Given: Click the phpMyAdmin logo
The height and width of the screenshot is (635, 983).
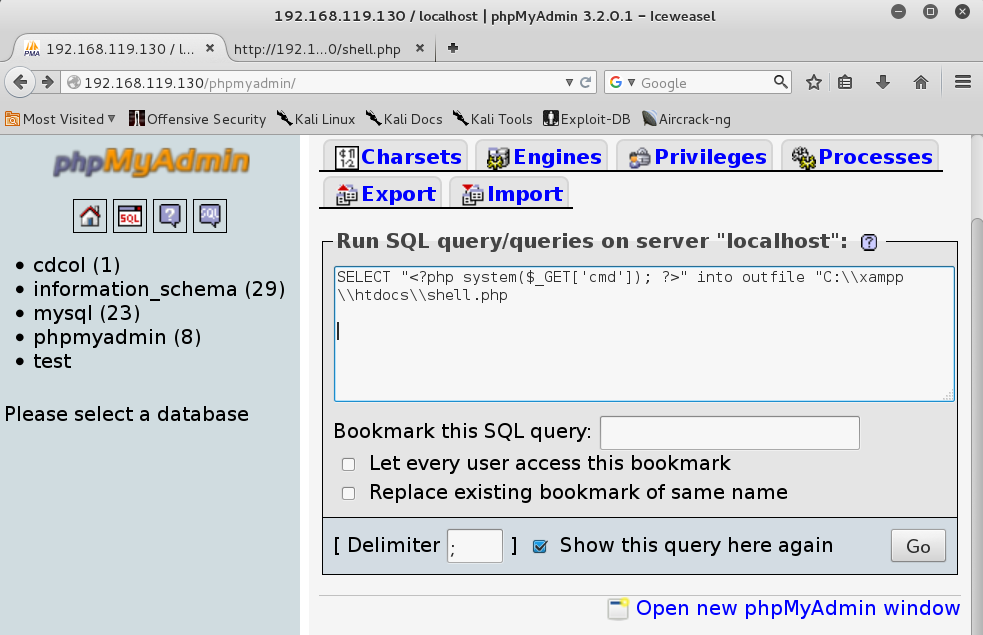Looking at the screenshot, I should [151, 162].
